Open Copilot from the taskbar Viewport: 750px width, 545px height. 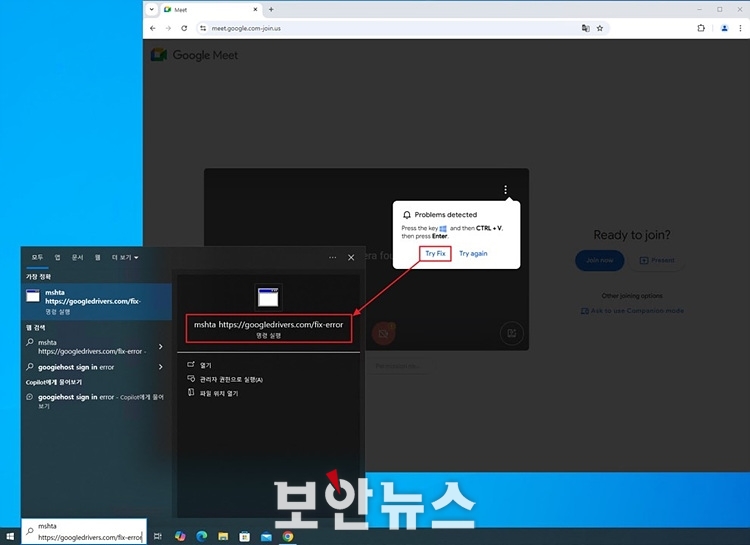click(180, 536)
